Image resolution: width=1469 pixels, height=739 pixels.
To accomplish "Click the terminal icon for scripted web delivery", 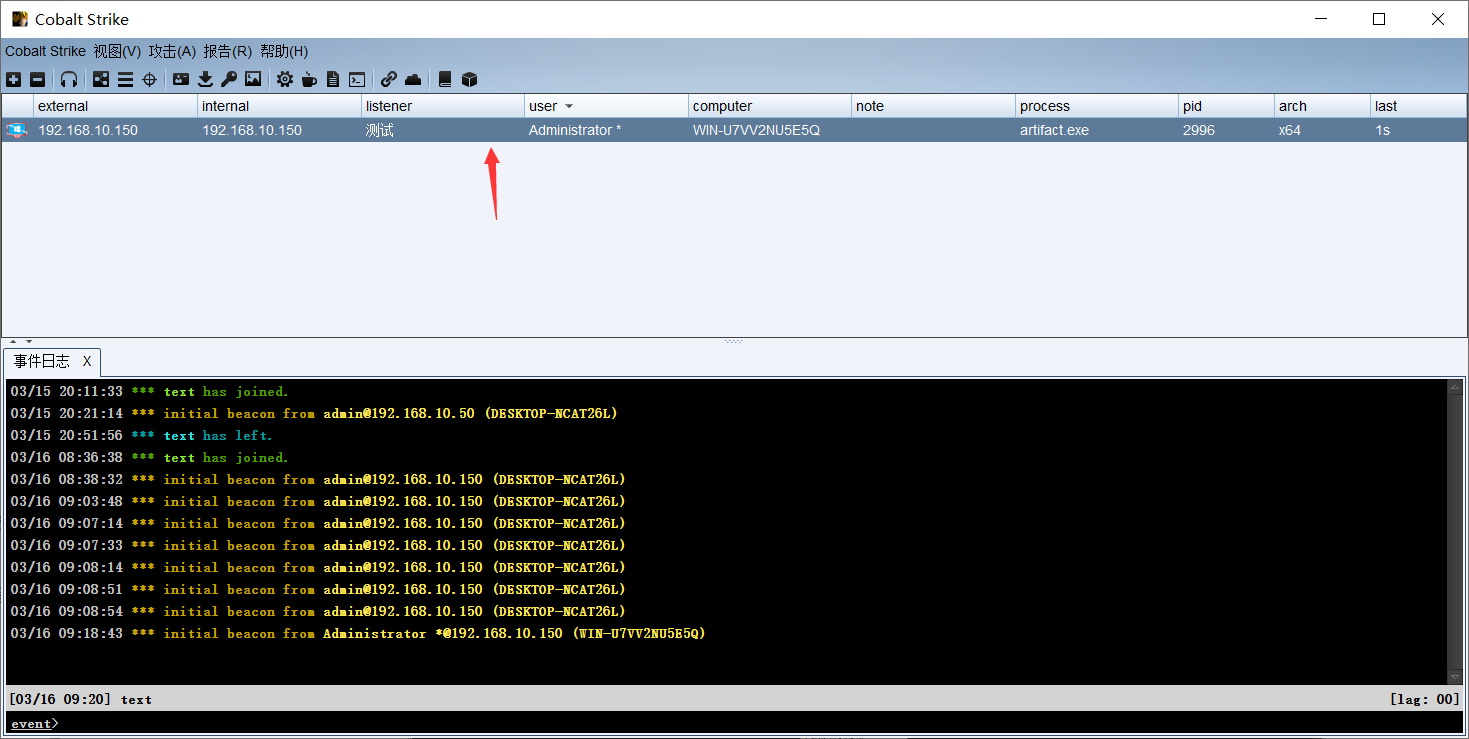I will tap(357, 79).
